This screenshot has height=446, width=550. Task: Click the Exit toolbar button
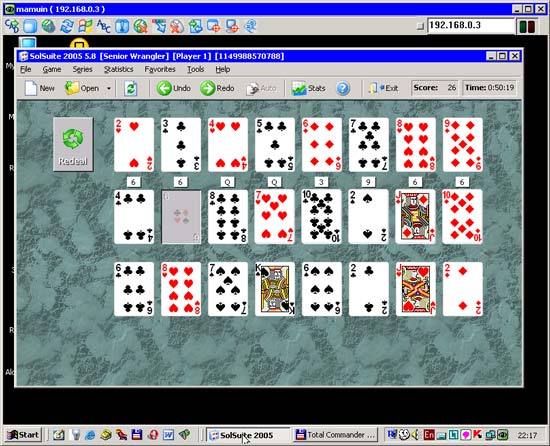pos(383,88)
